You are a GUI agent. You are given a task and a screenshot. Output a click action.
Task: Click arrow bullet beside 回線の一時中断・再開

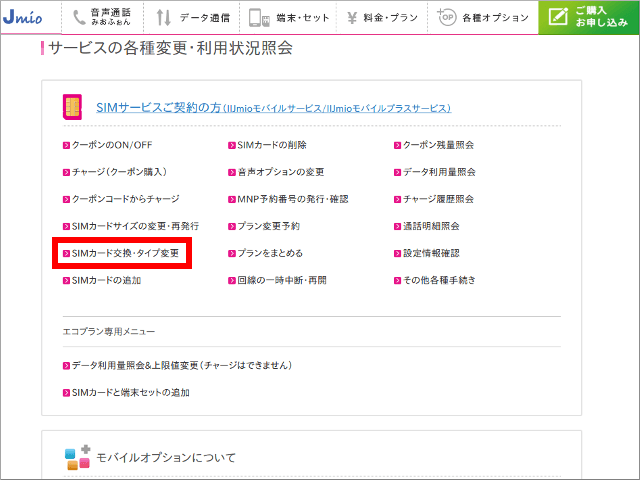coord(232,281)
